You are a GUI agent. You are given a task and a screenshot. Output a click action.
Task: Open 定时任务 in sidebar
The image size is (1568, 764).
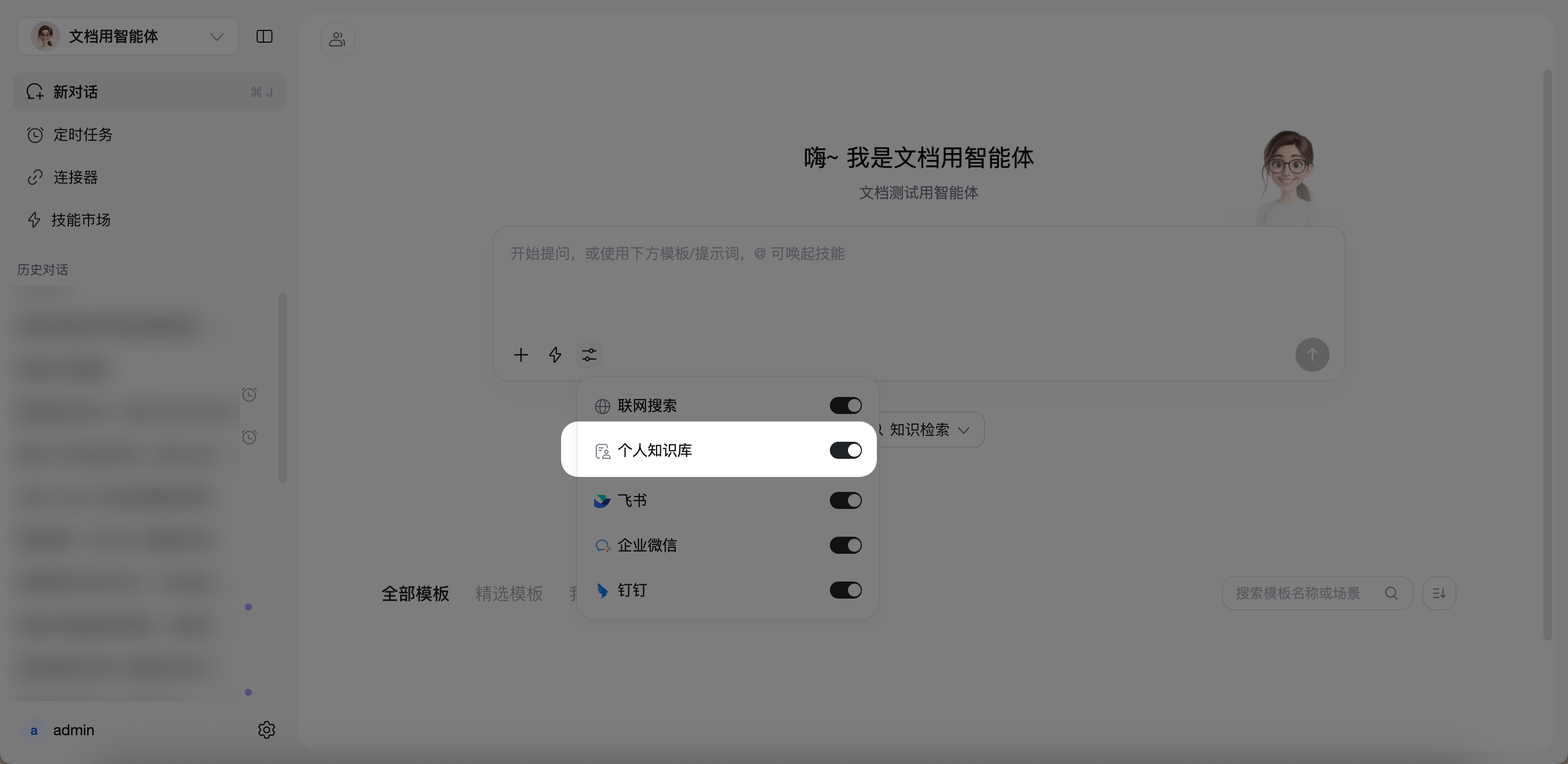coord(149,134)
